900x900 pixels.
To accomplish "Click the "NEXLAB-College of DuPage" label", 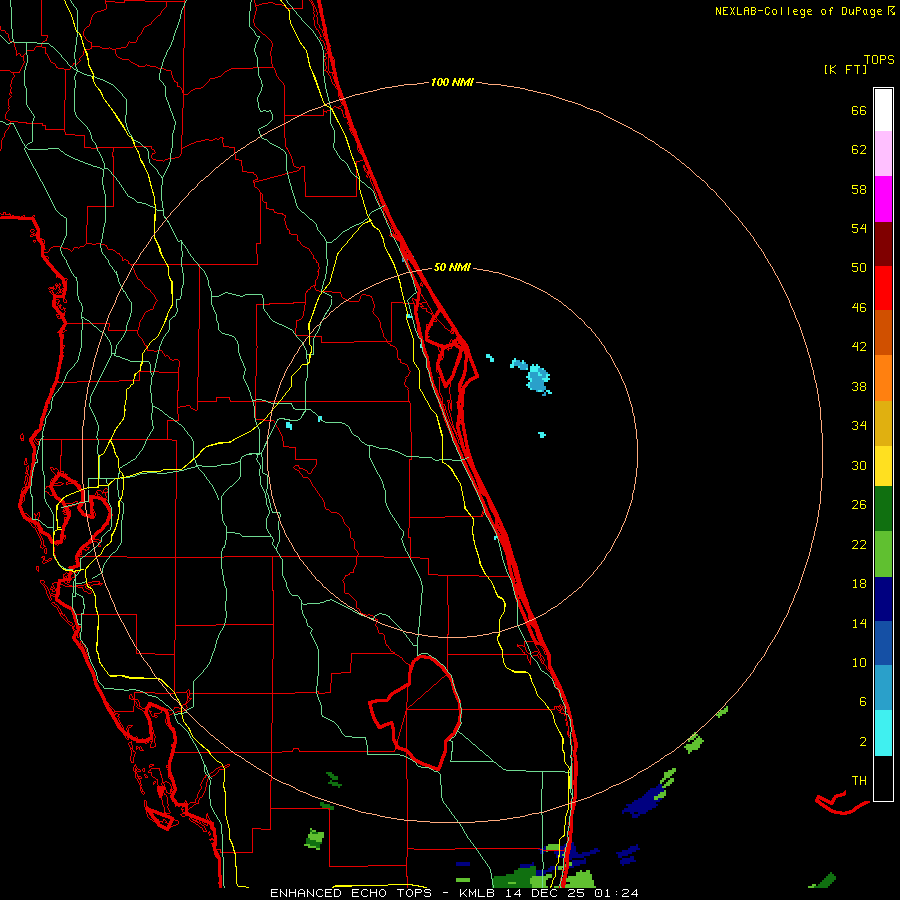I will point(798,11).
